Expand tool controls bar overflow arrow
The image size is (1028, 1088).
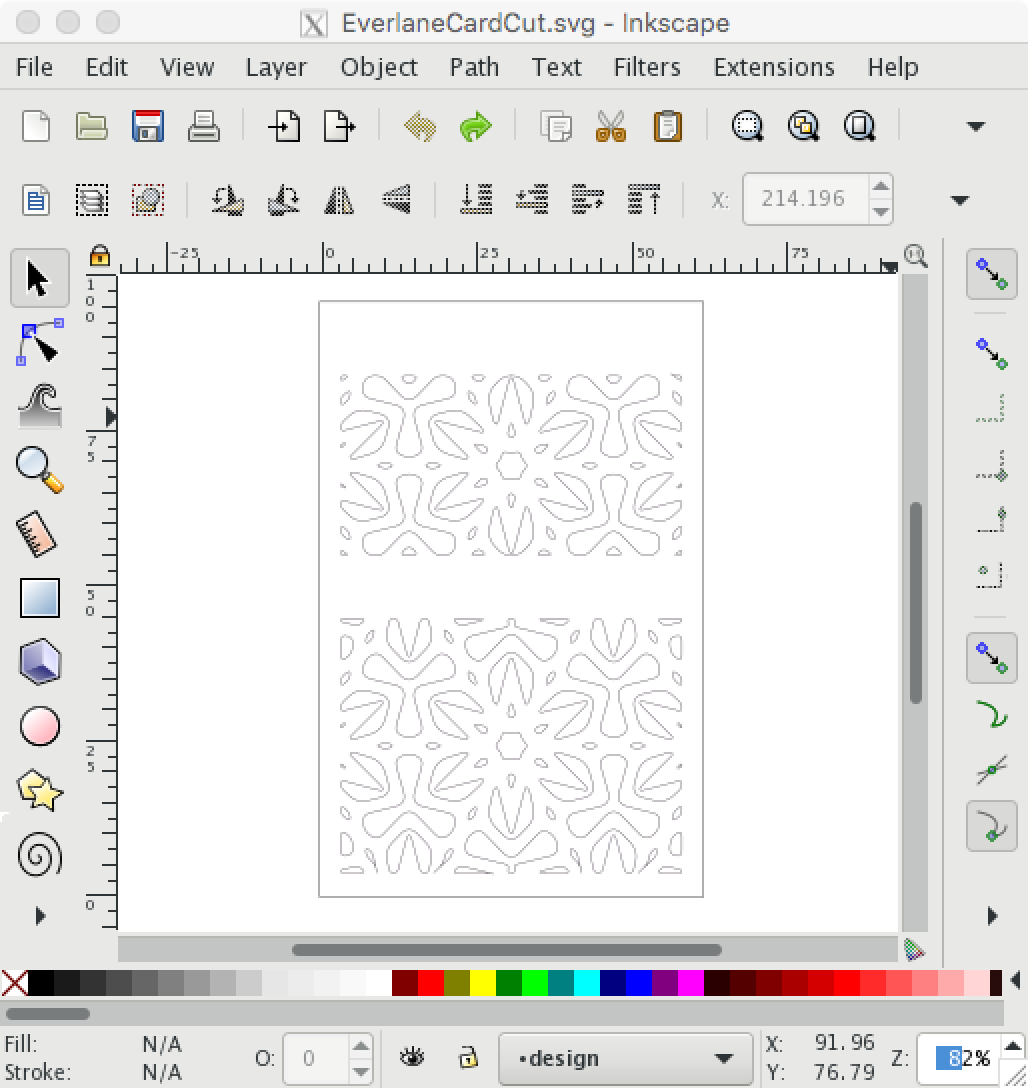(x=960, y=201)
